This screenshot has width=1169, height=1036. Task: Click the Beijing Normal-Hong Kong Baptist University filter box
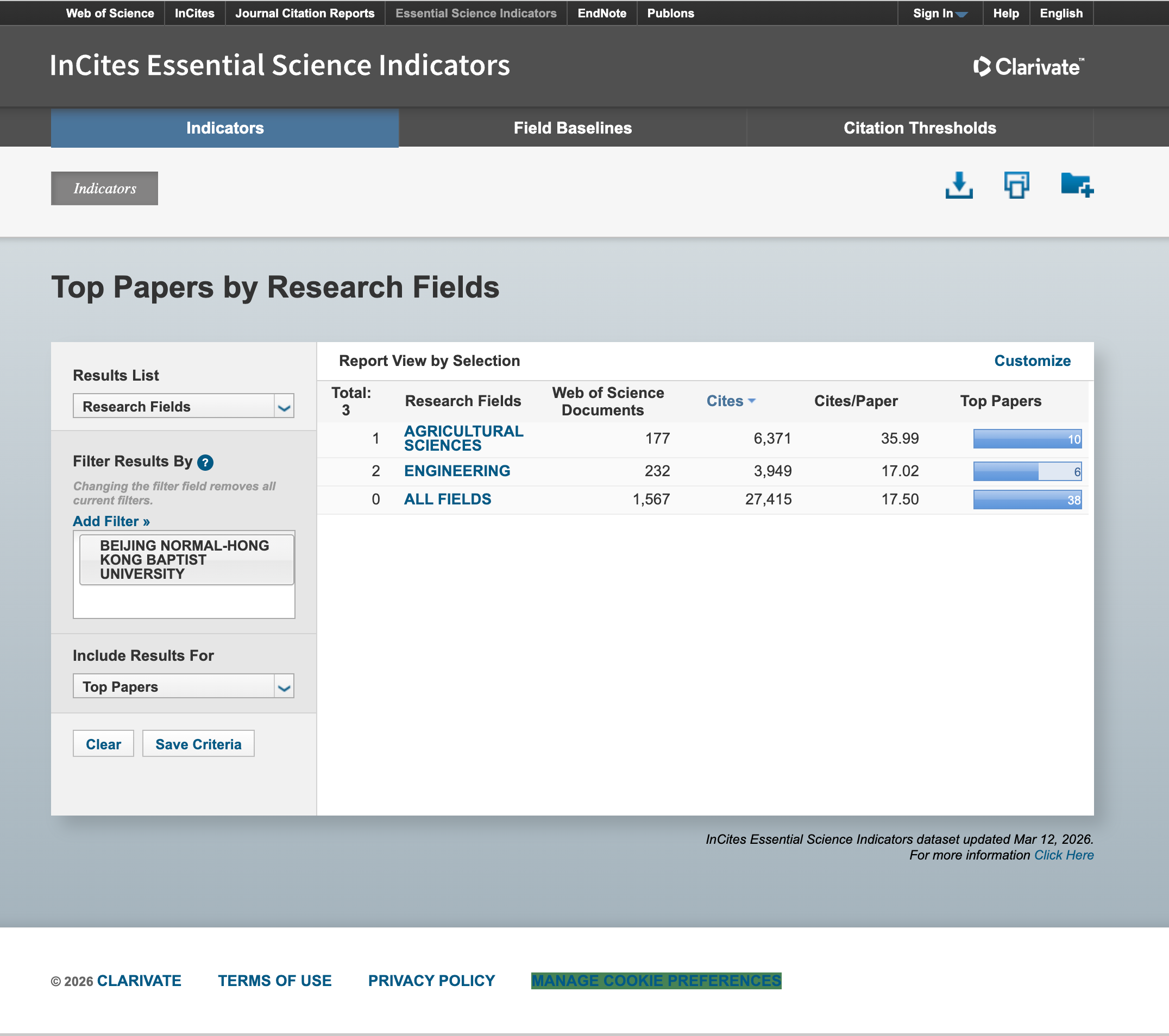[186, 559]
